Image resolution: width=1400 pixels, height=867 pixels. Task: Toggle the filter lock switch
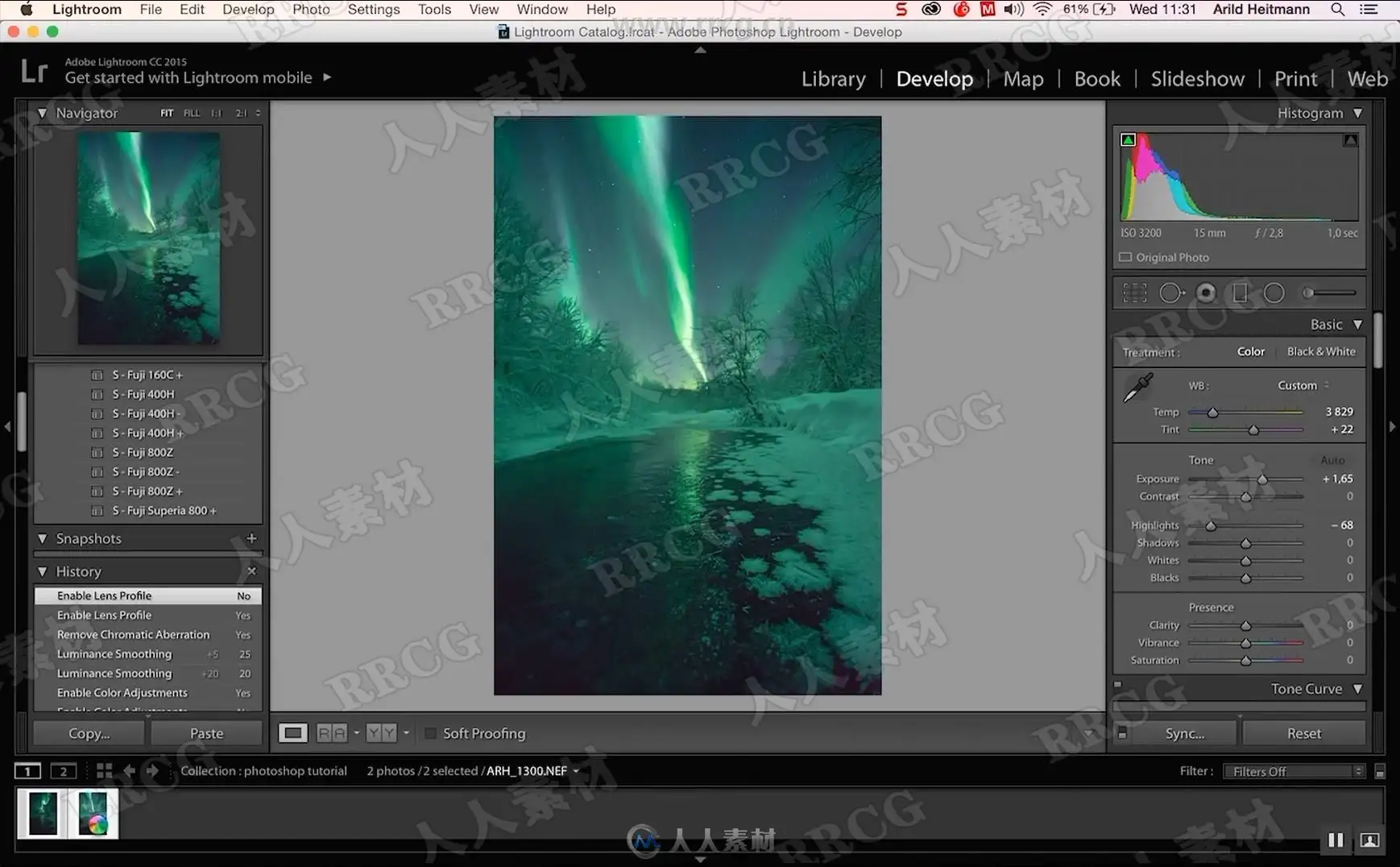[1379, 772]
